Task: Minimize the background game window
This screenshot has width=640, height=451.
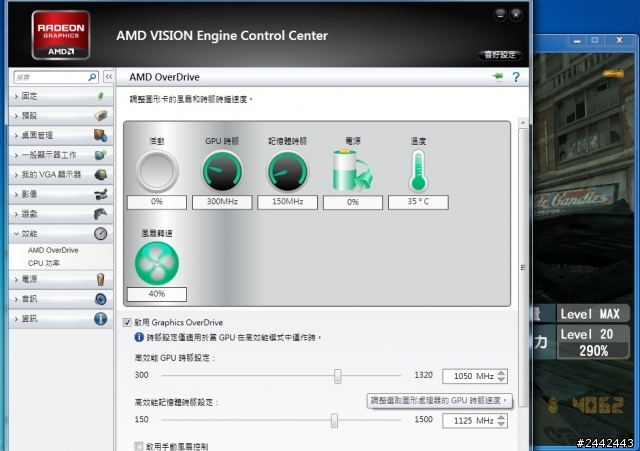Action: [577, 40]
